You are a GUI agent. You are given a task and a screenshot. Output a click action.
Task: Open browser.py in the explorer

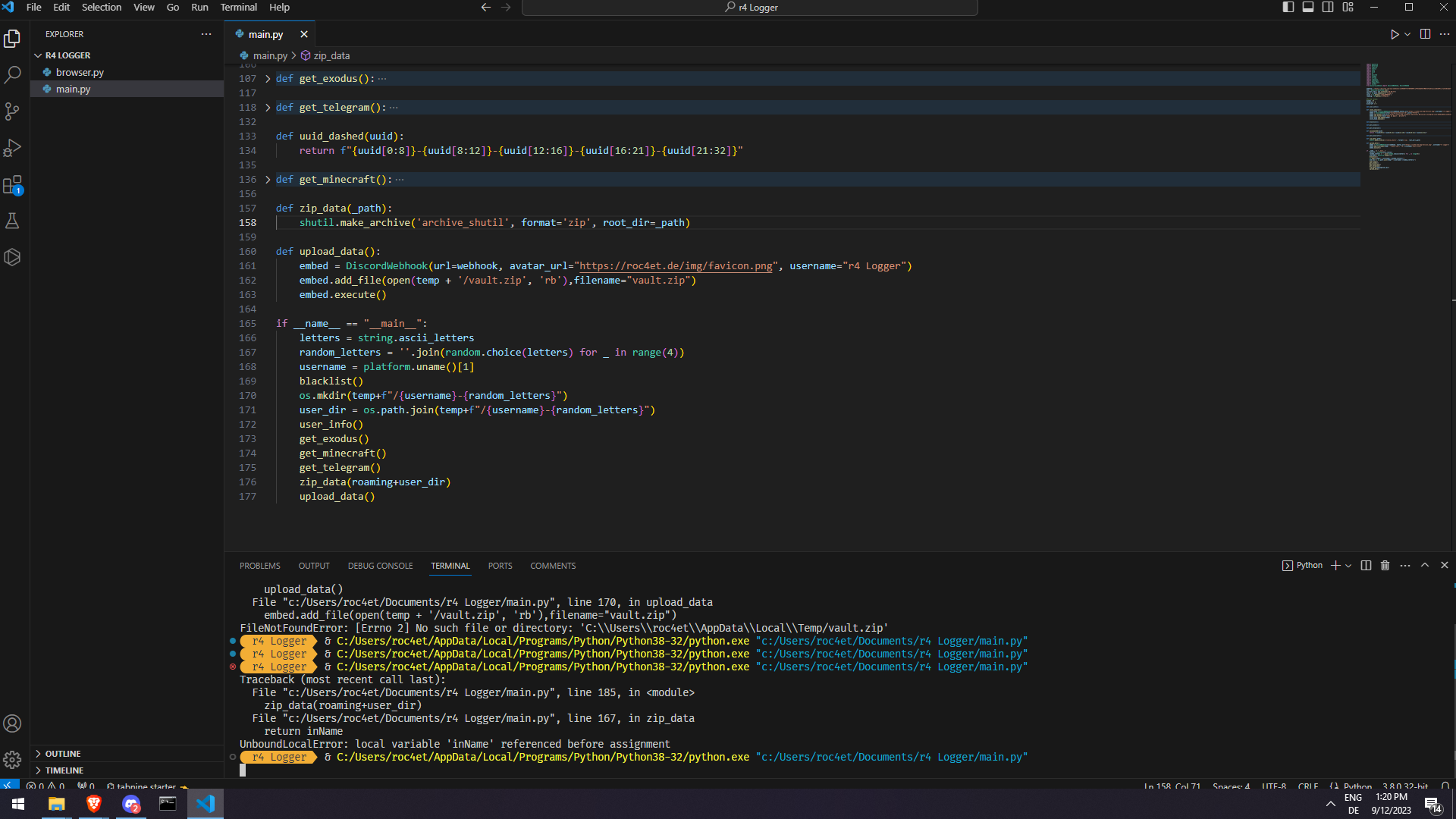[80, 73]
